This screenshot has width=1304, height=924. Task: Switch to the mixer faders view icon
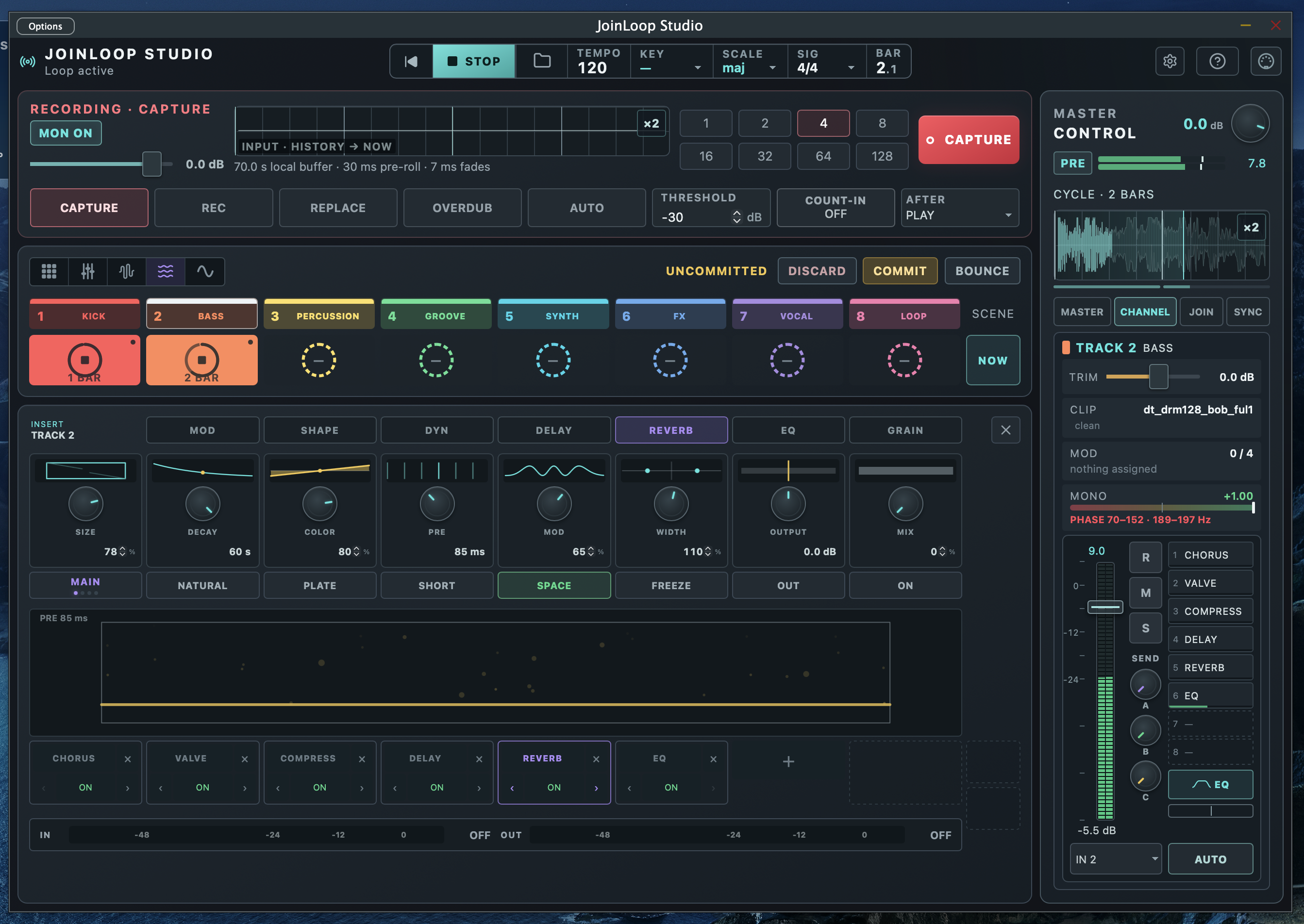[88, 271]
